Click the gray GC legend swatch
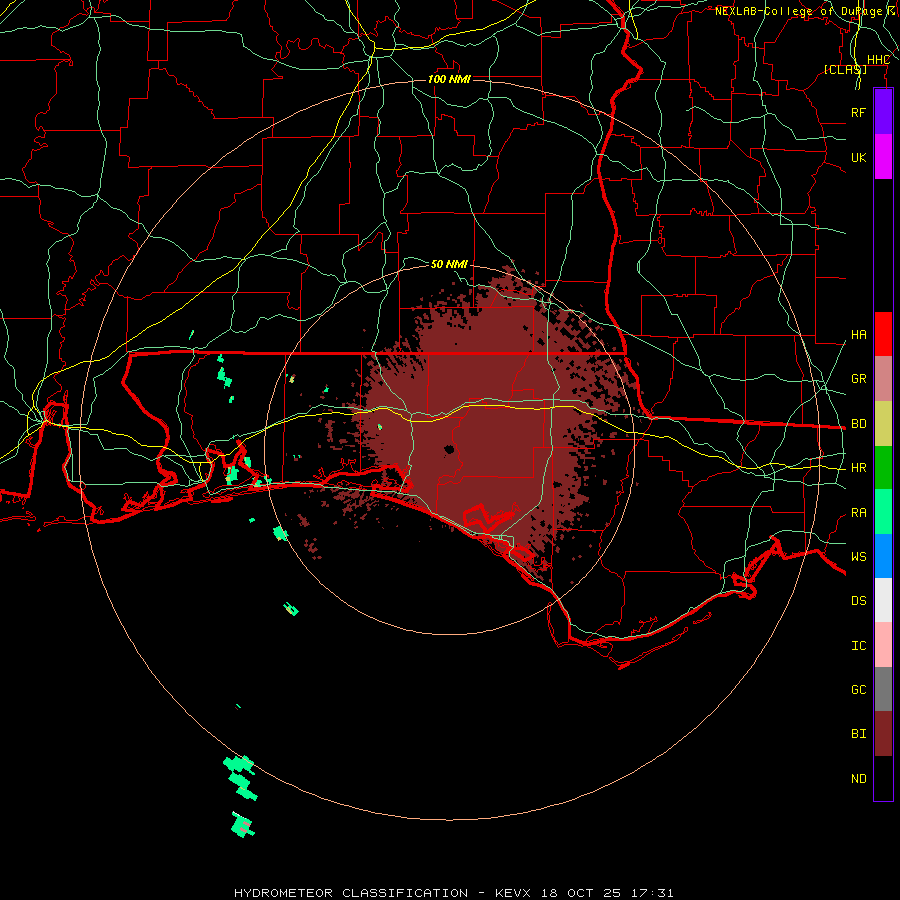The image size is (900, 900). coord(883,689)
